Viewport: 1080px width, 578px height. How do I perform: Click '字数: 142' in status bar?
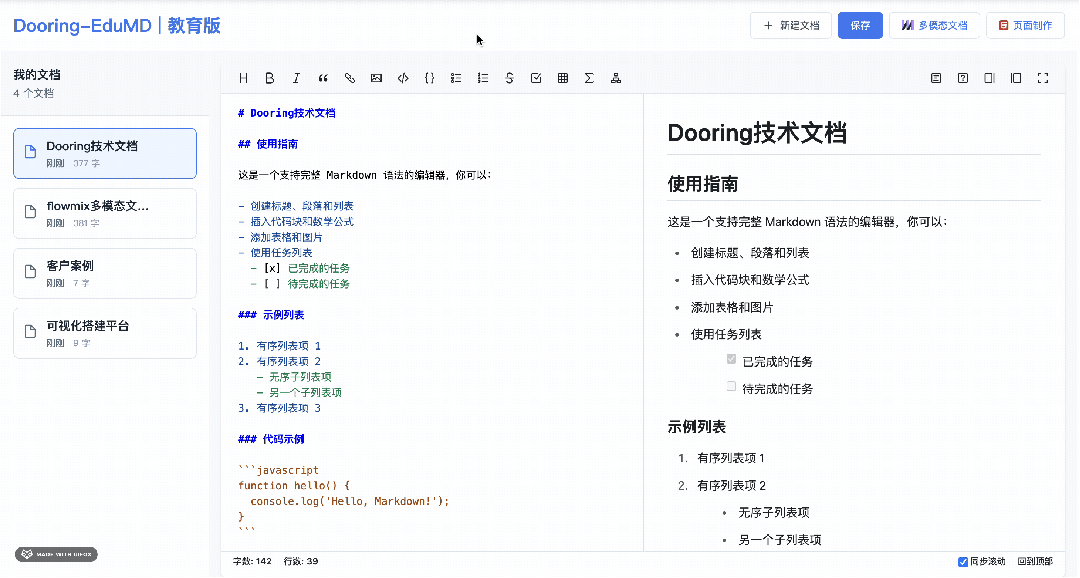click(252, 561)
